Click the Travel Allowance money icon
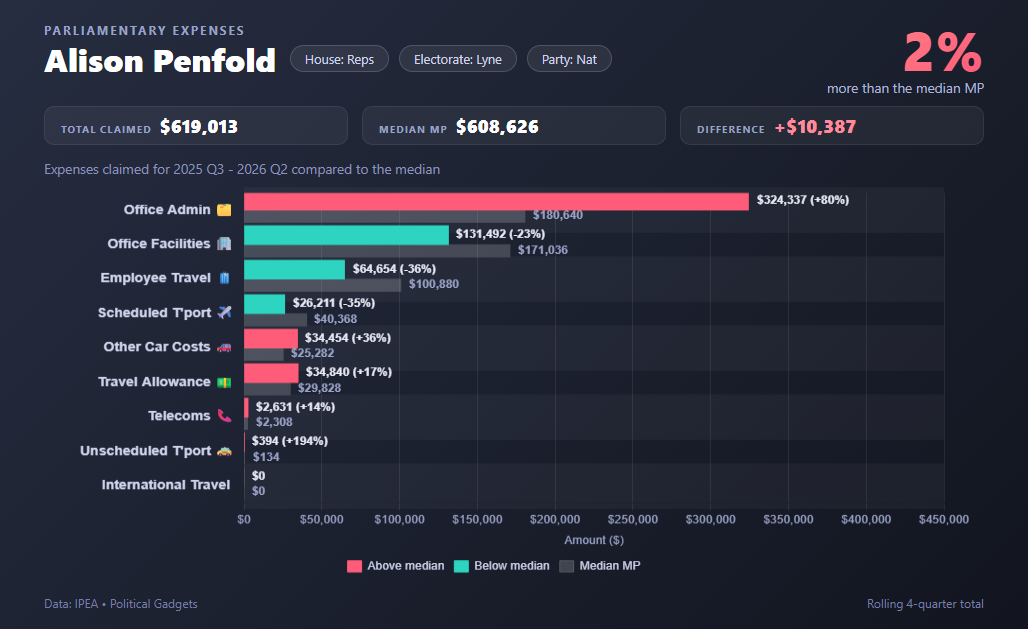 [224, 382]
